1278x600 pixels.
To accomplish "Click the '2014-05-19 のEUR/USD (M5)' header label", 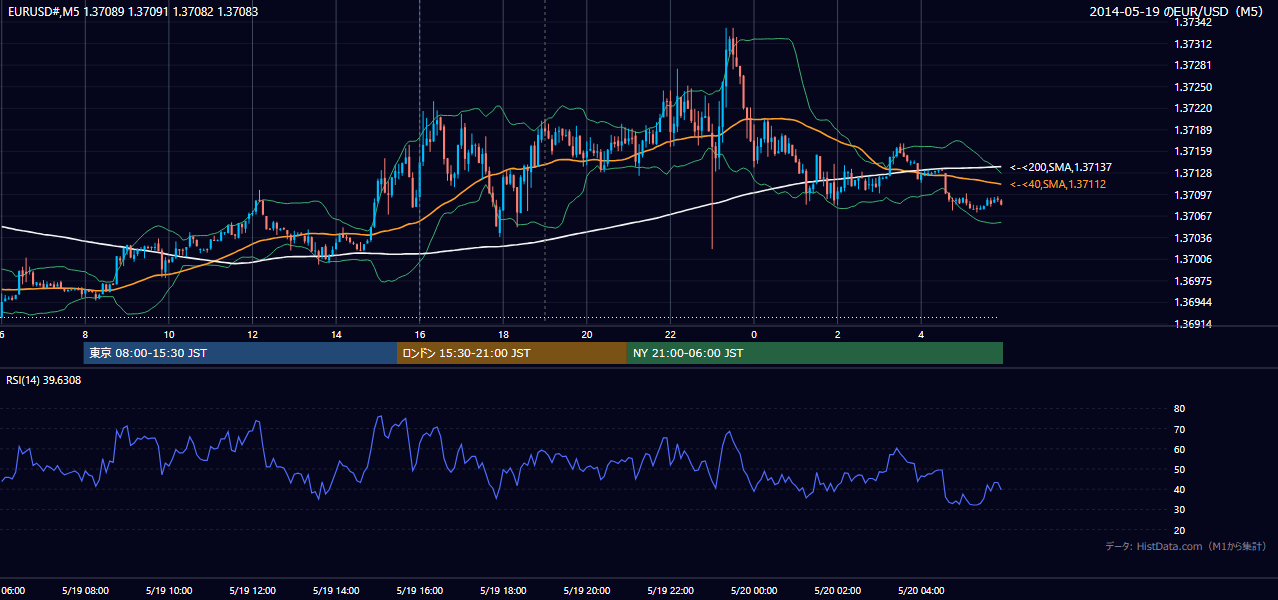I will point(1178,11).
